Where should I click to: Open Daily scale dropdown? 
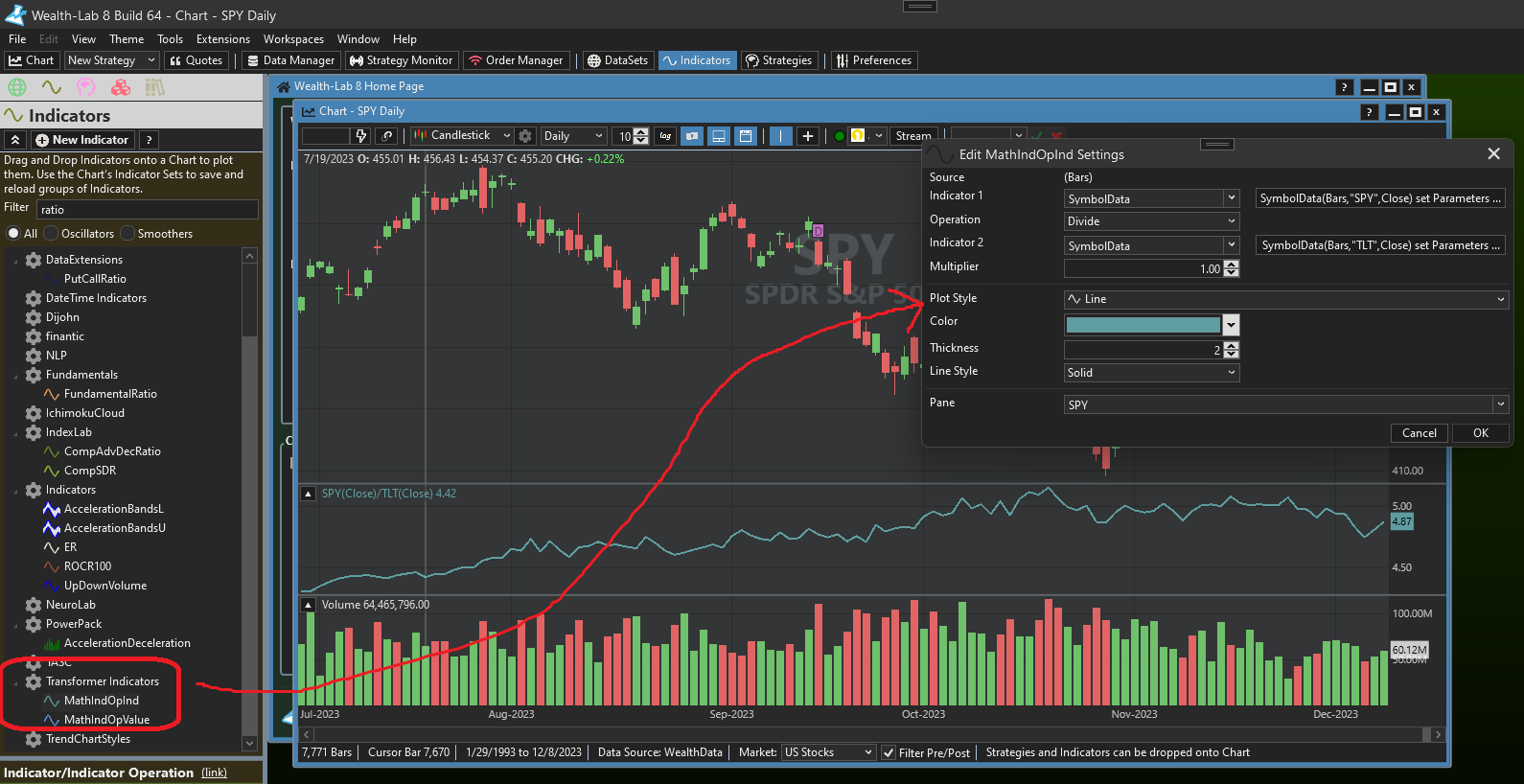(573, 136)
